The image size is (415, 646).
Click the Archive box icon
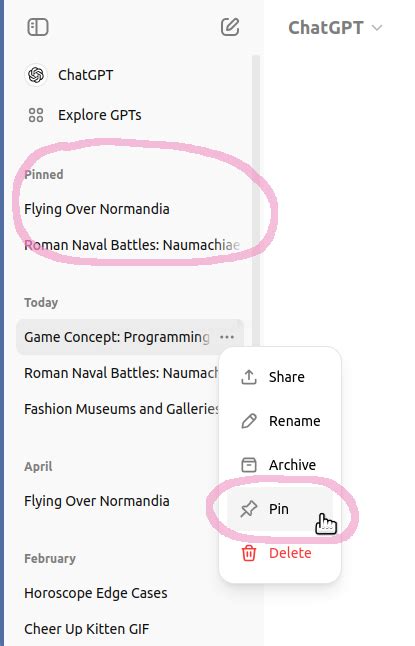pos(249,465)
